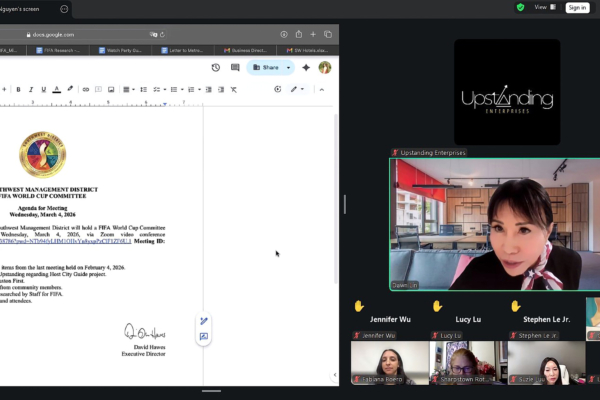Click the Gemini sparkle icon
600x400 pixels.
point(305,68)
